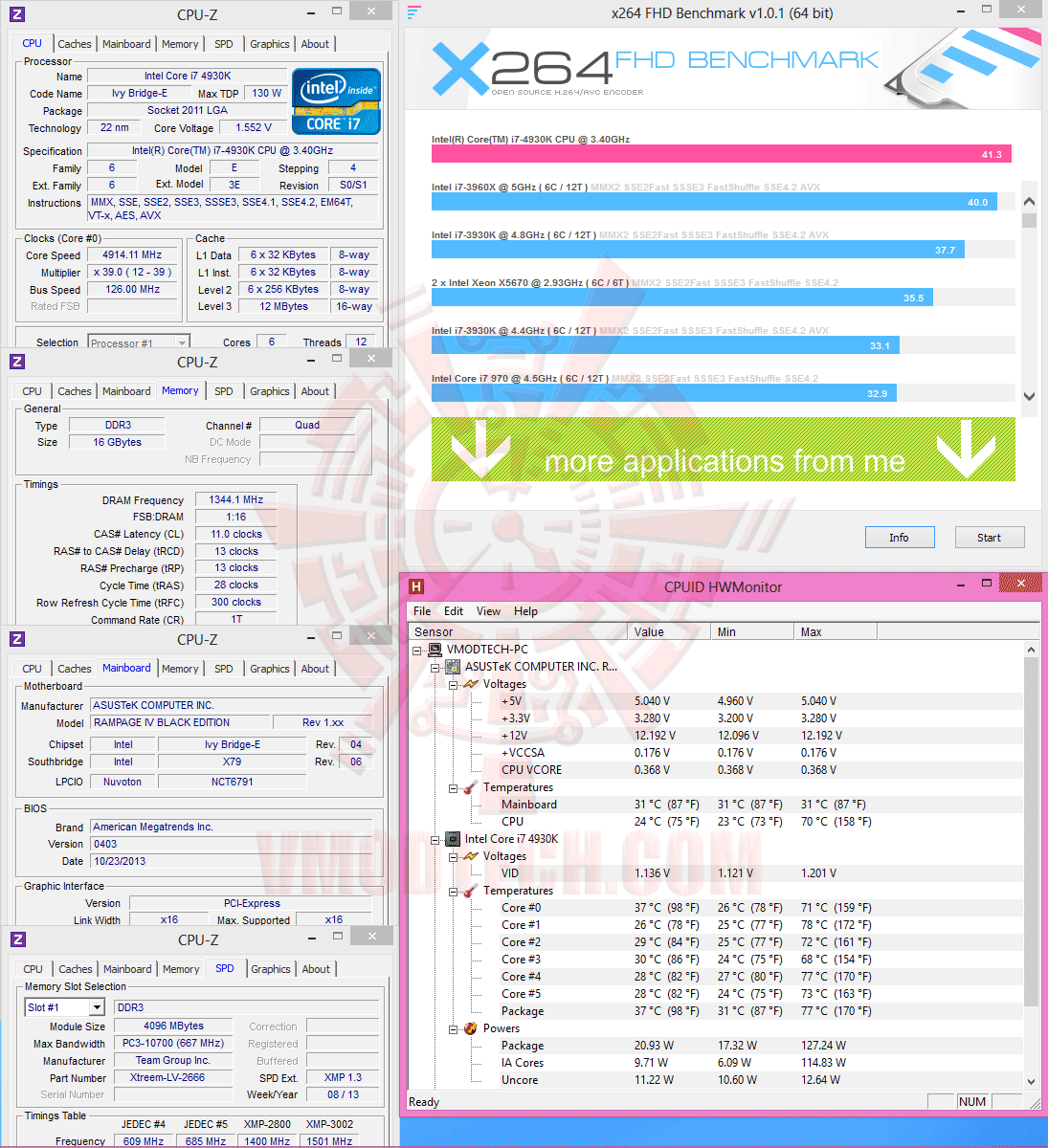Click the Max column header in HWMonitor
1048x1148 pixels.
[x=836, y=631]
